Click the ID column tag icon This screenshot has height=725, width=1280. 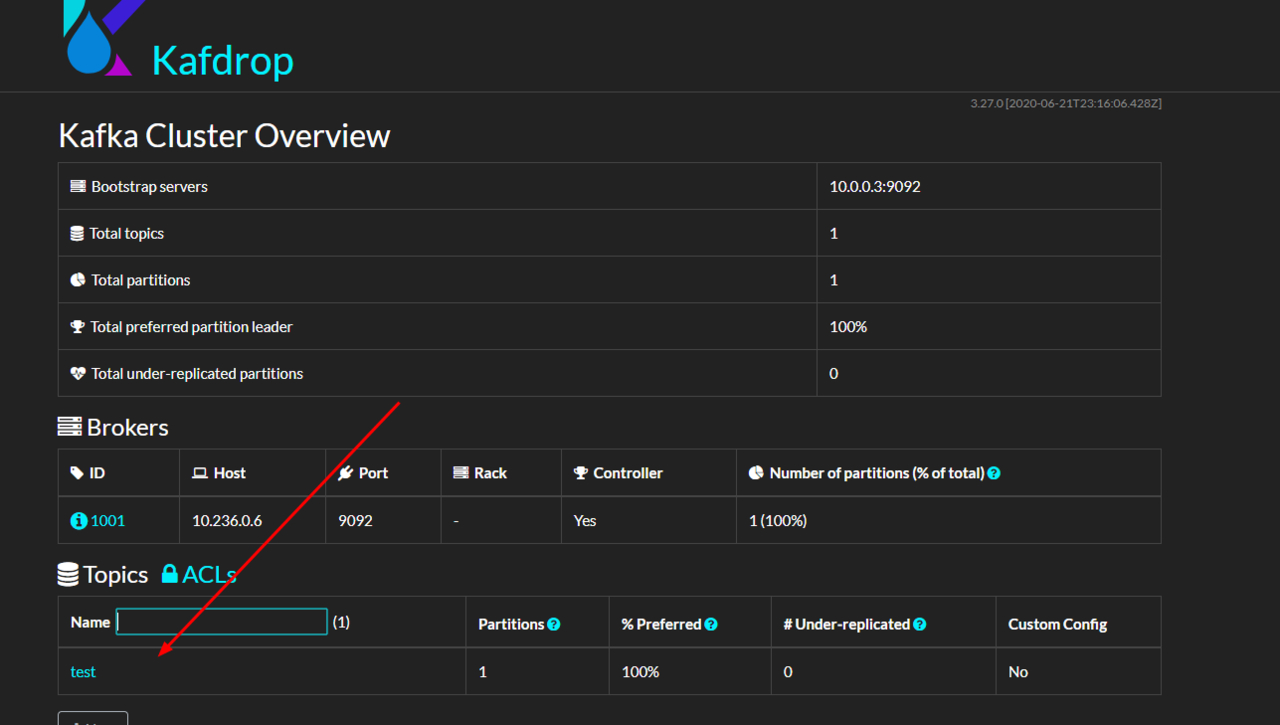(77, 473)
